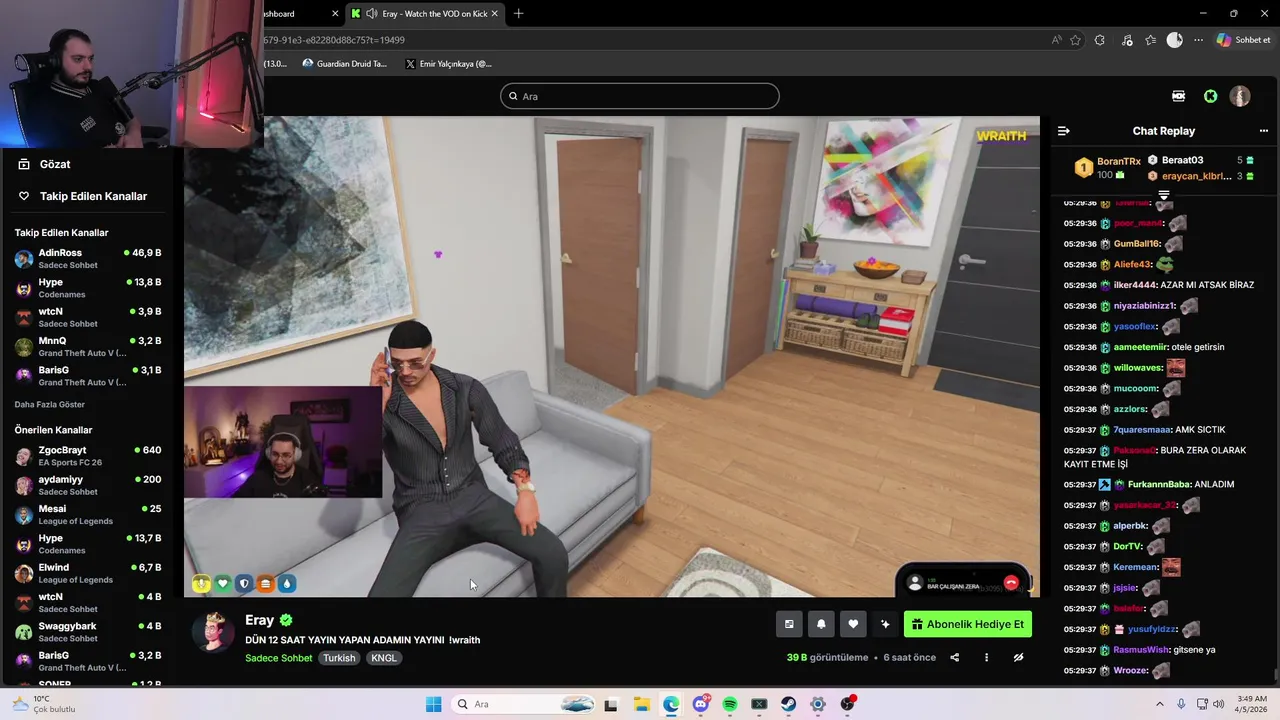Open Spotify from the taskbar
This screenshot has width=1280, height=720.
730,704
